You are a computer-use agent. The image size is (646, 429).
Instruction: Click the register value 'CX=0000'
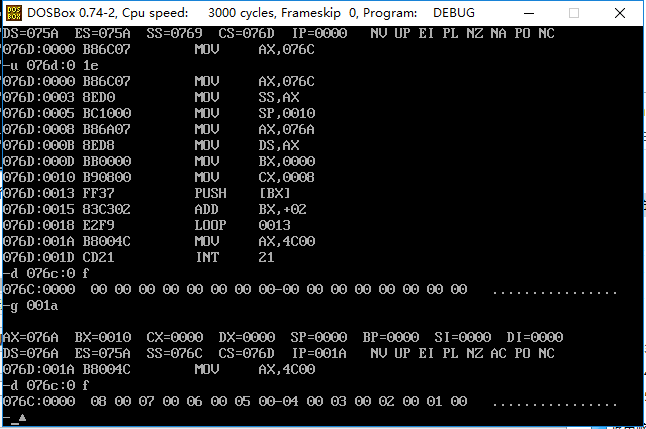click(x=175, y=338)
